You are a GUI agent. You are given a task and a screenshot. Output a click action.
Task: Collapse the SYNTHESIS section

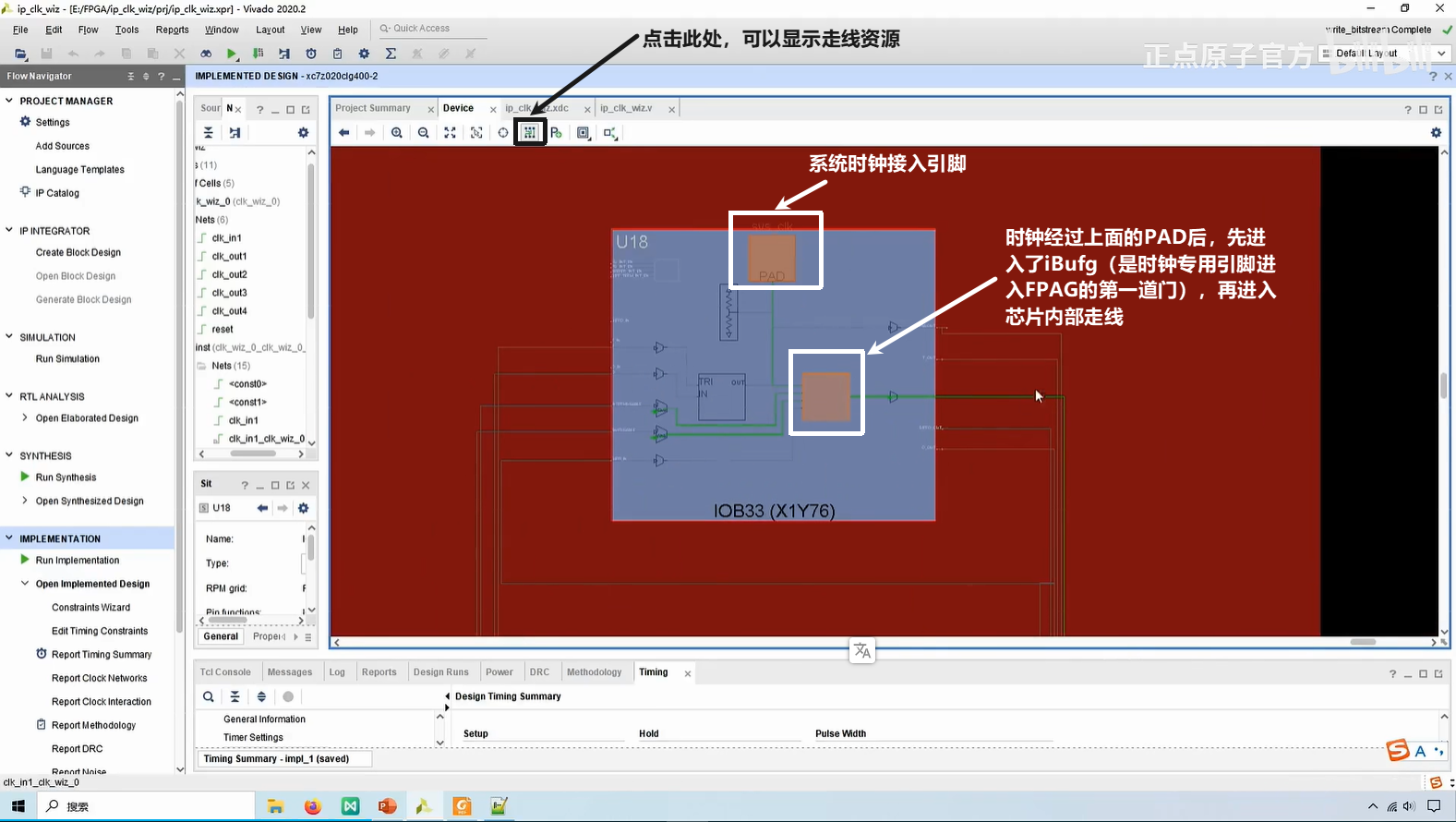(9, 455)
